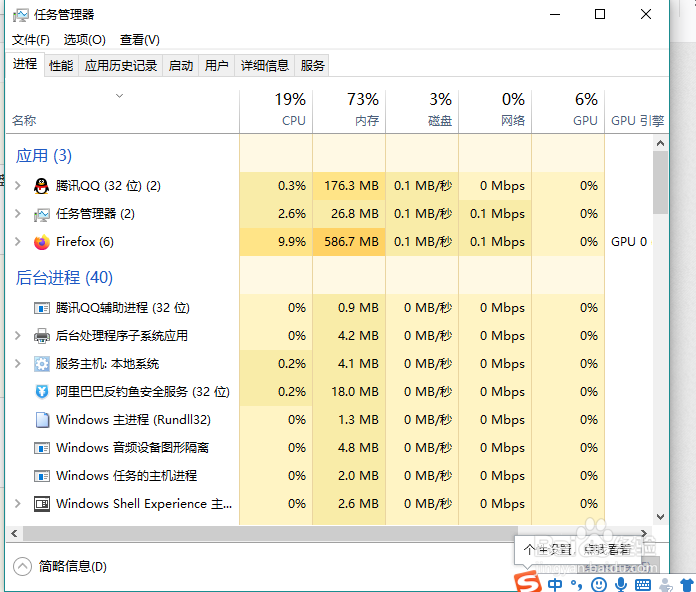Viewport: 696px width, 592px height.
Task: Click the Task Manager title bar icon
Action: click(20, 15)
